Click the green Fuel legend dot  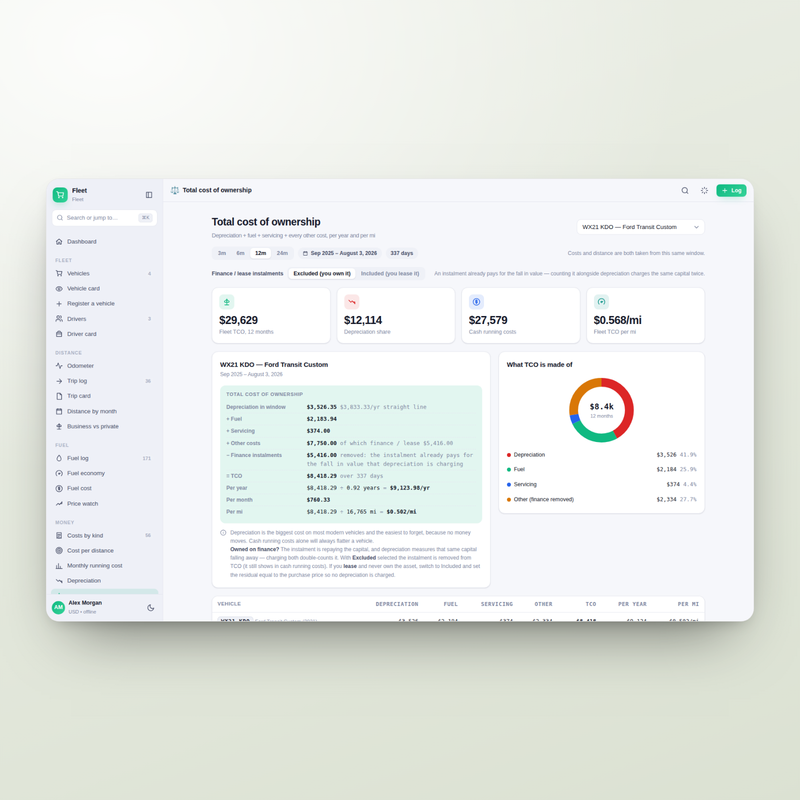[x=509, y=469]
